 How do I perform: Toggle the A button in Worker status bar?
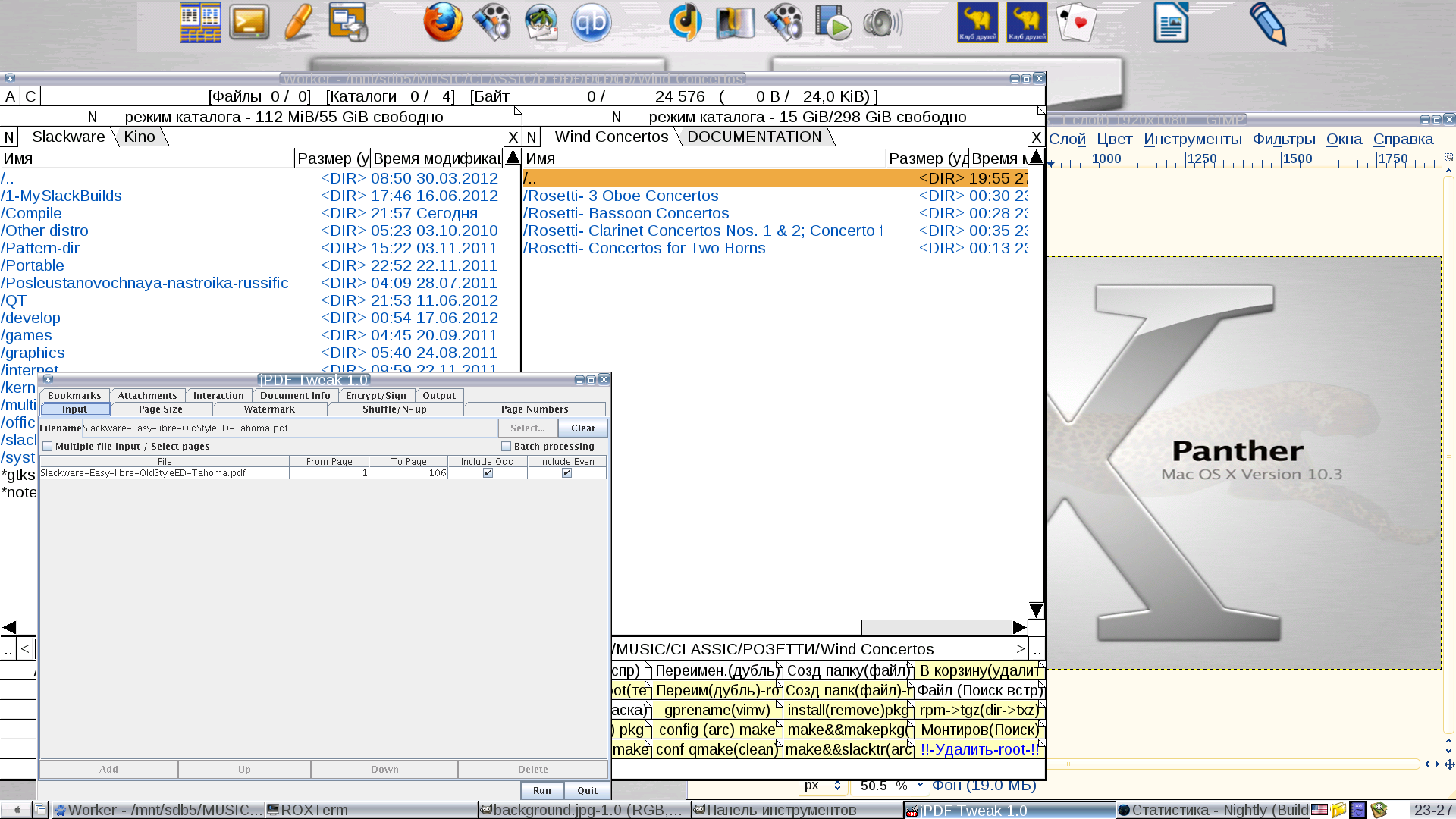[10, 96]
